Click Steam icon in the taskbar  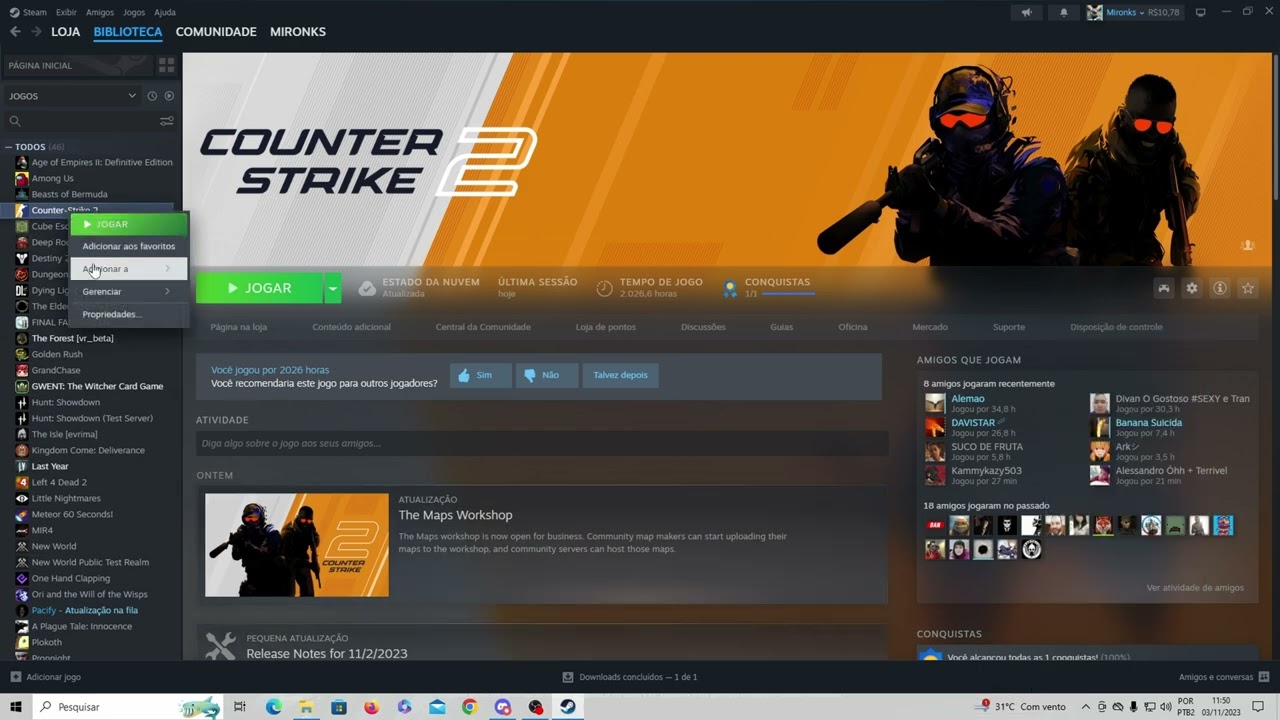(568, 707)
